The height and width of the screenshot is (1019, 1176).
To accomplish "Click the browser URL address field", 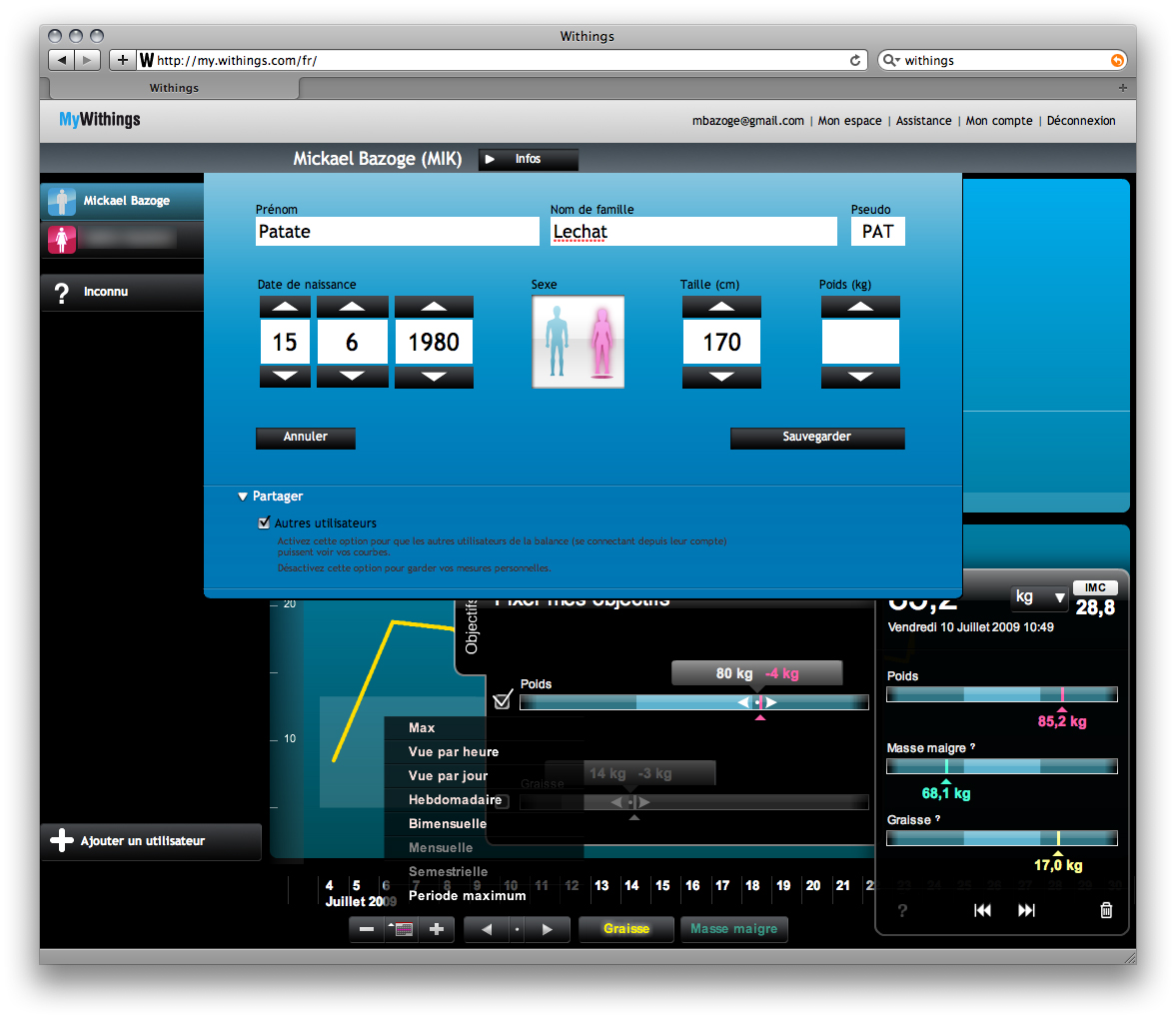I will pos(501,60).
